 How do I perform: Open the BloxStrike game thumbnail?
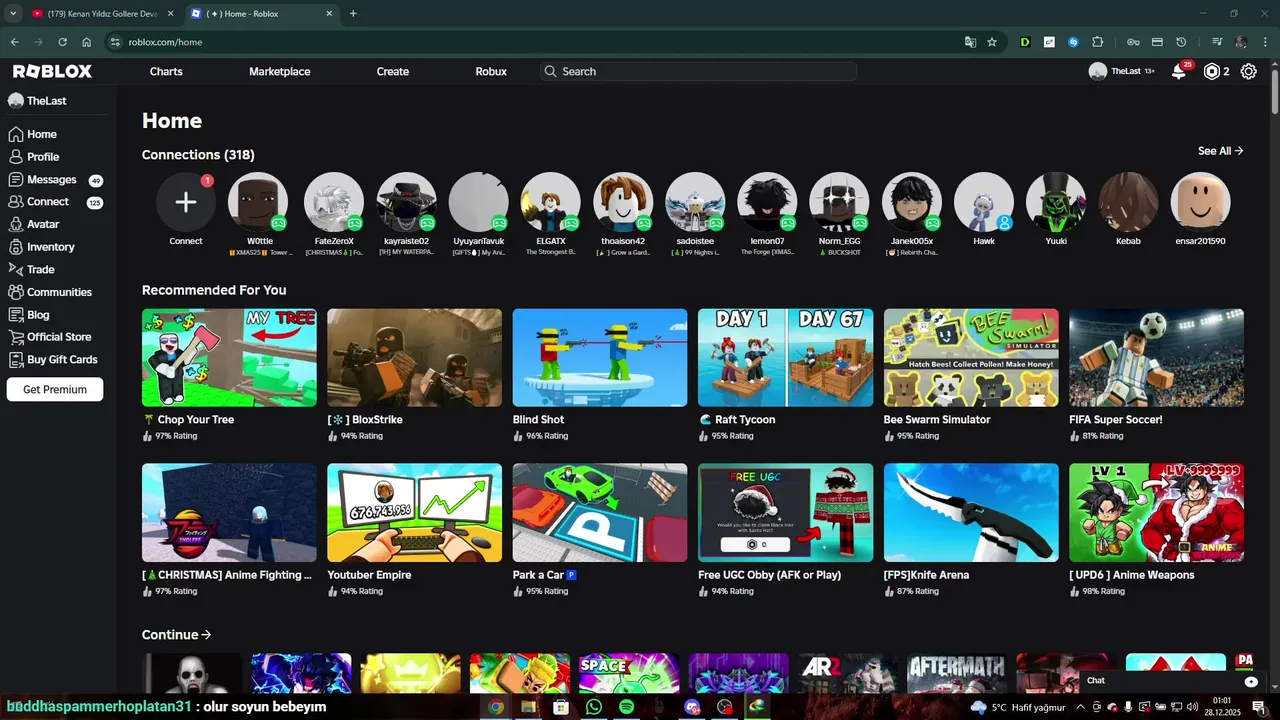coord(414,358)
